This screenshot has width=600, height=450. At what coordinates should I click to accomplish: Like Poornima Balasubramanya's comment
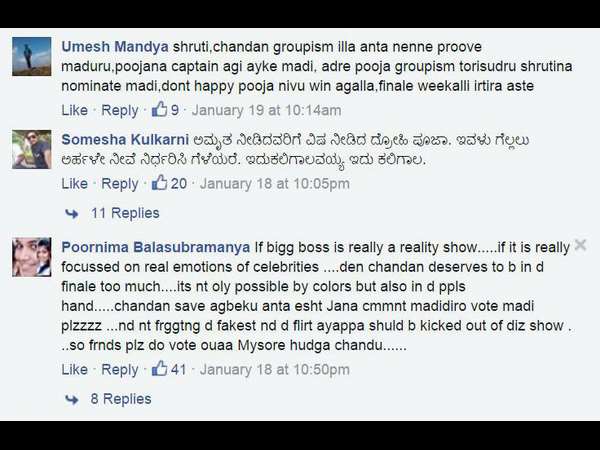pyautogui.click(x=75, y=370)
